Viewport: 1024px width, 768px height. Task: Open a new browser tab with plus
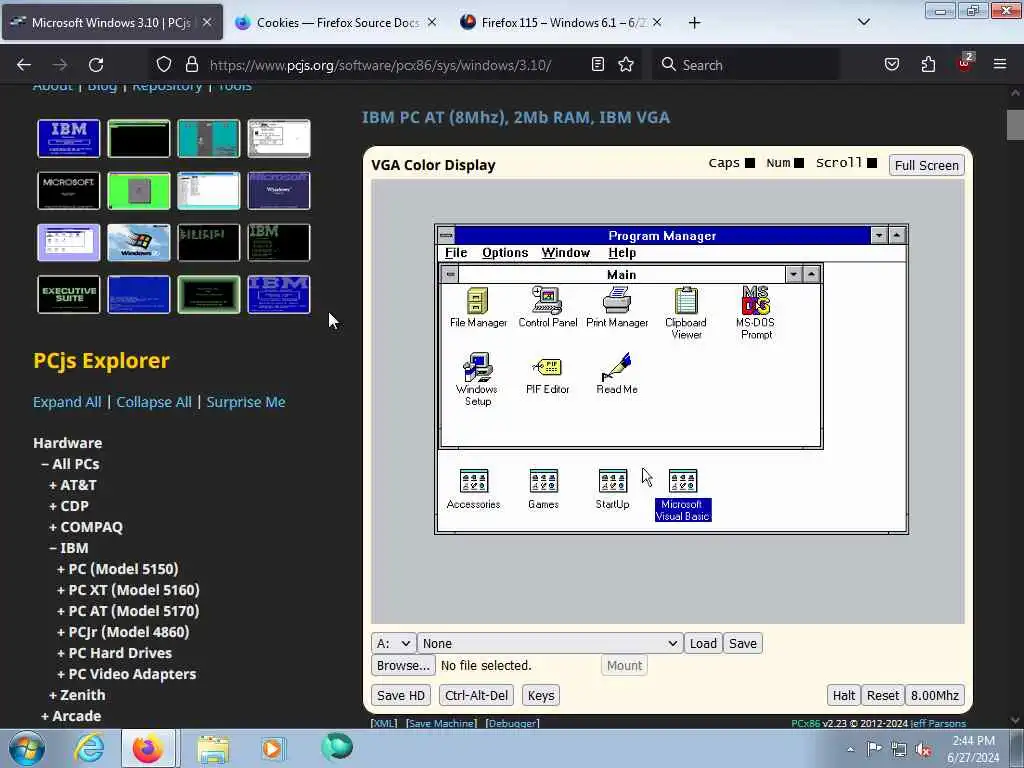[694, 23]
